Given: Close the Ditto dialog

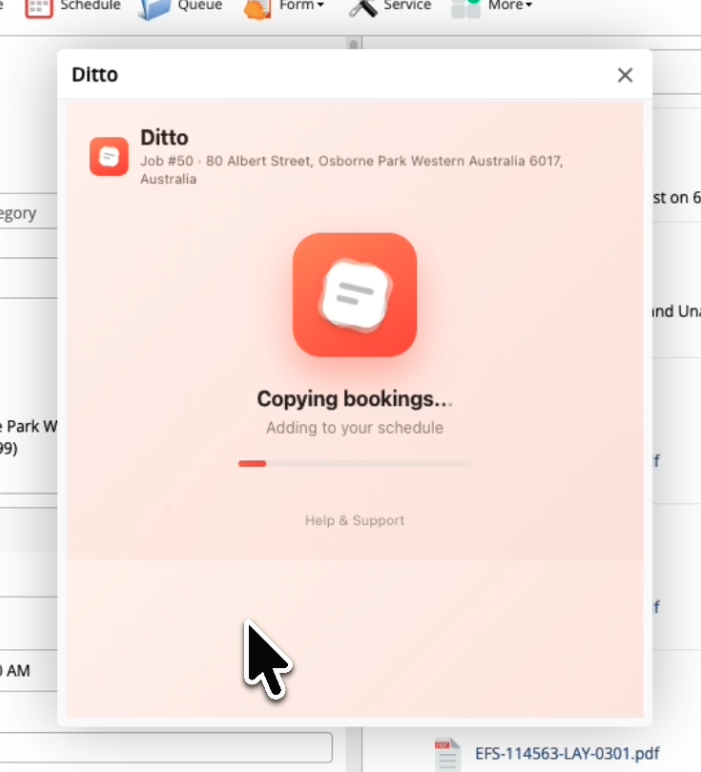Looking at the screenshot, I should point(625,75).
